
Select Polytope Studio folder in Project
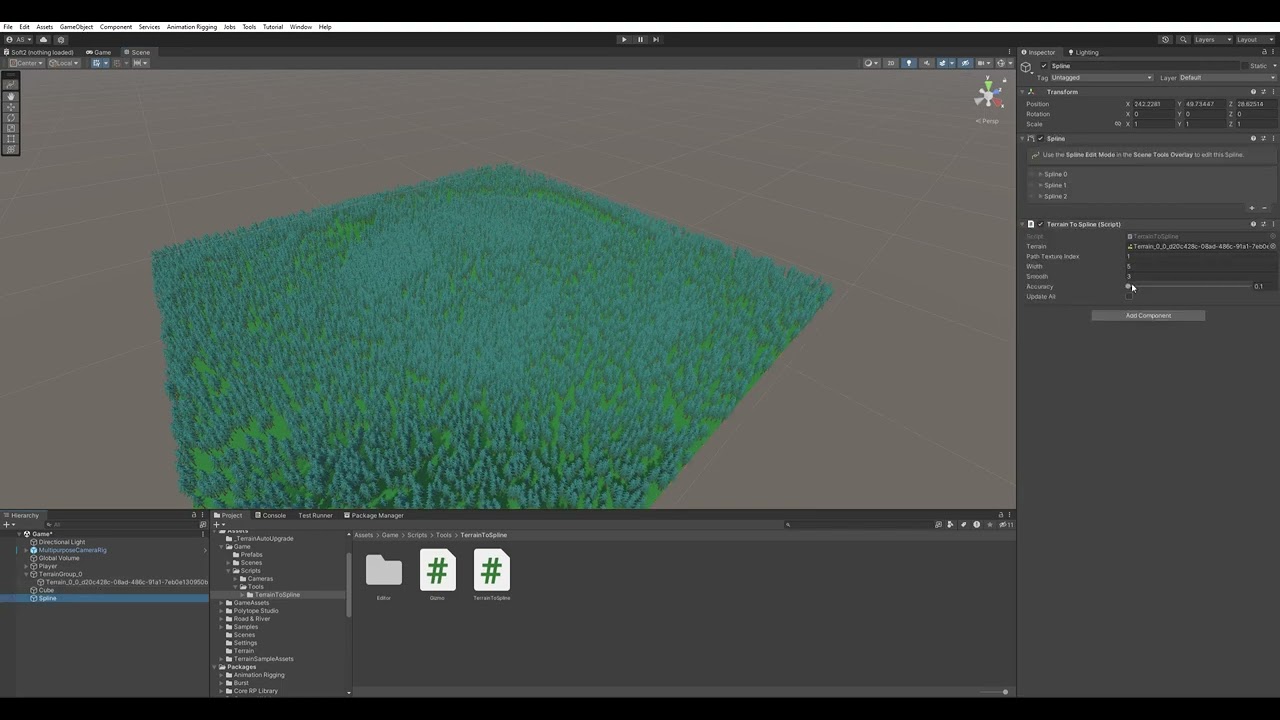[x=256, y=611]
